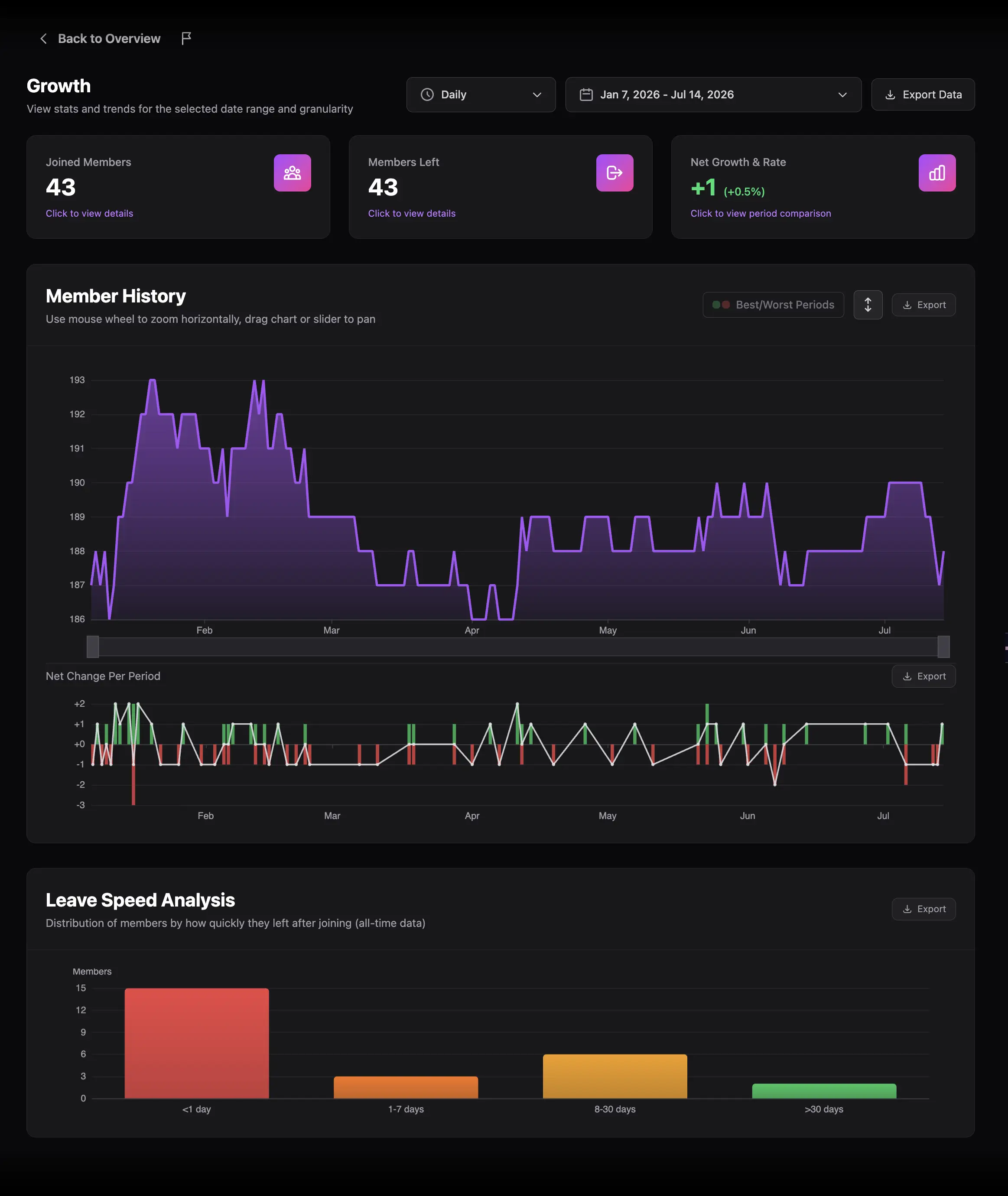Click the yellow '8-30 days' bar

(x=615, y=1076)
